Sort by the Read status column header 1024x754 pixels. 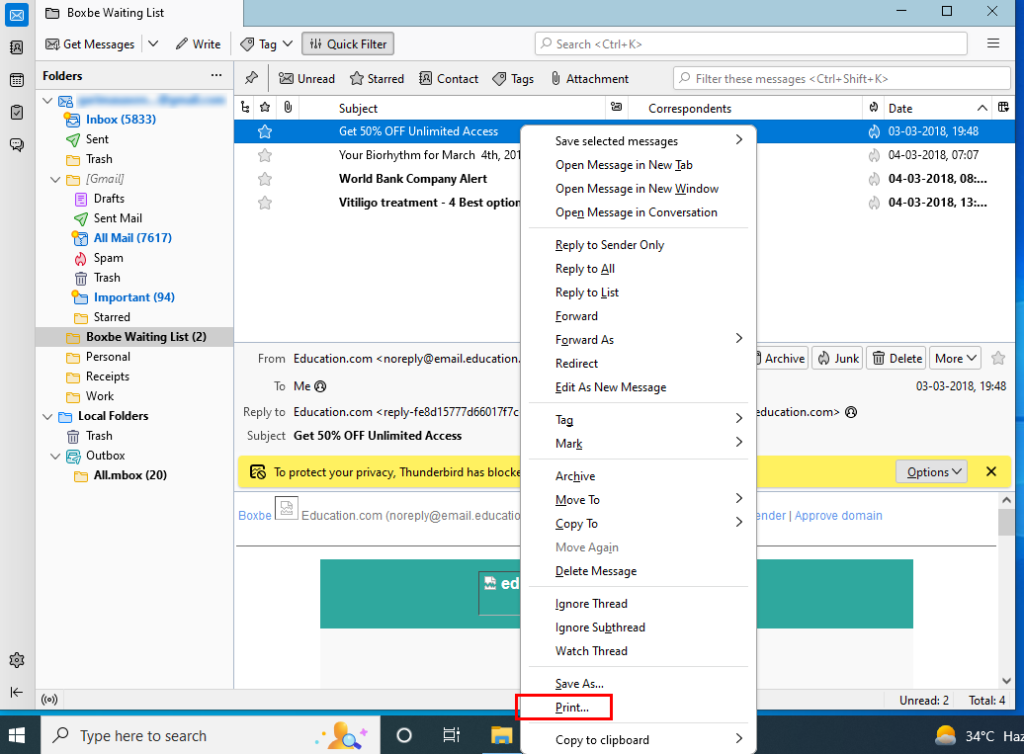pos(616,108)
